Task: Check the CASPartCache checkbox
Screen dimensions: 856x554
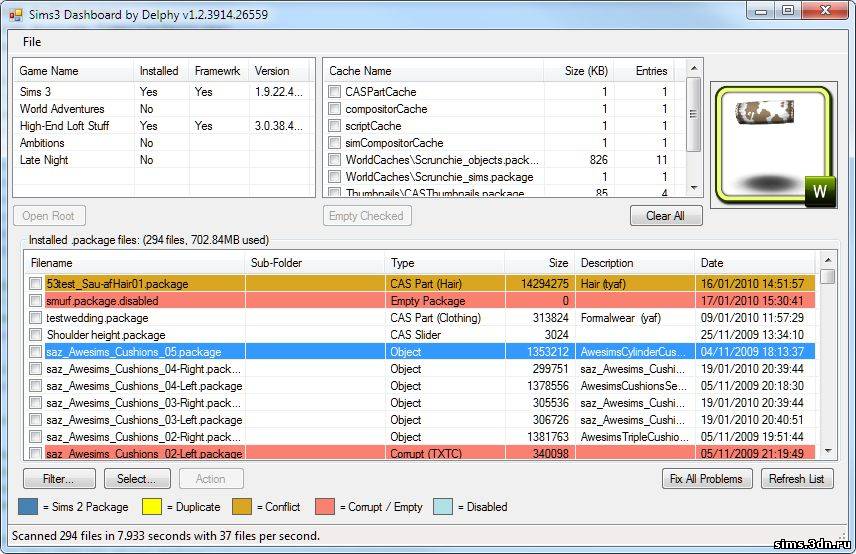Action: [335, 92]
